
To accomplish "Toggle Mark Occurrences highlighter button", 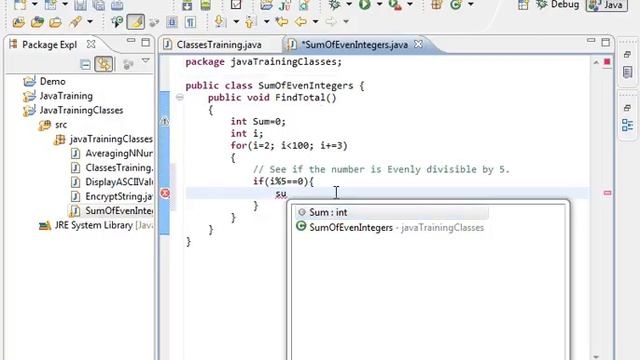I will pos(136,22).
